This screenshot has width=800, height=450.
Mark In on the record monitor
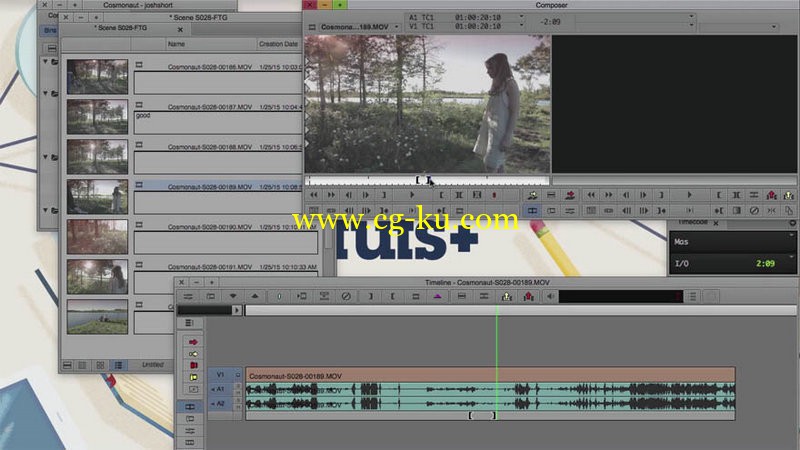point(719,195)
